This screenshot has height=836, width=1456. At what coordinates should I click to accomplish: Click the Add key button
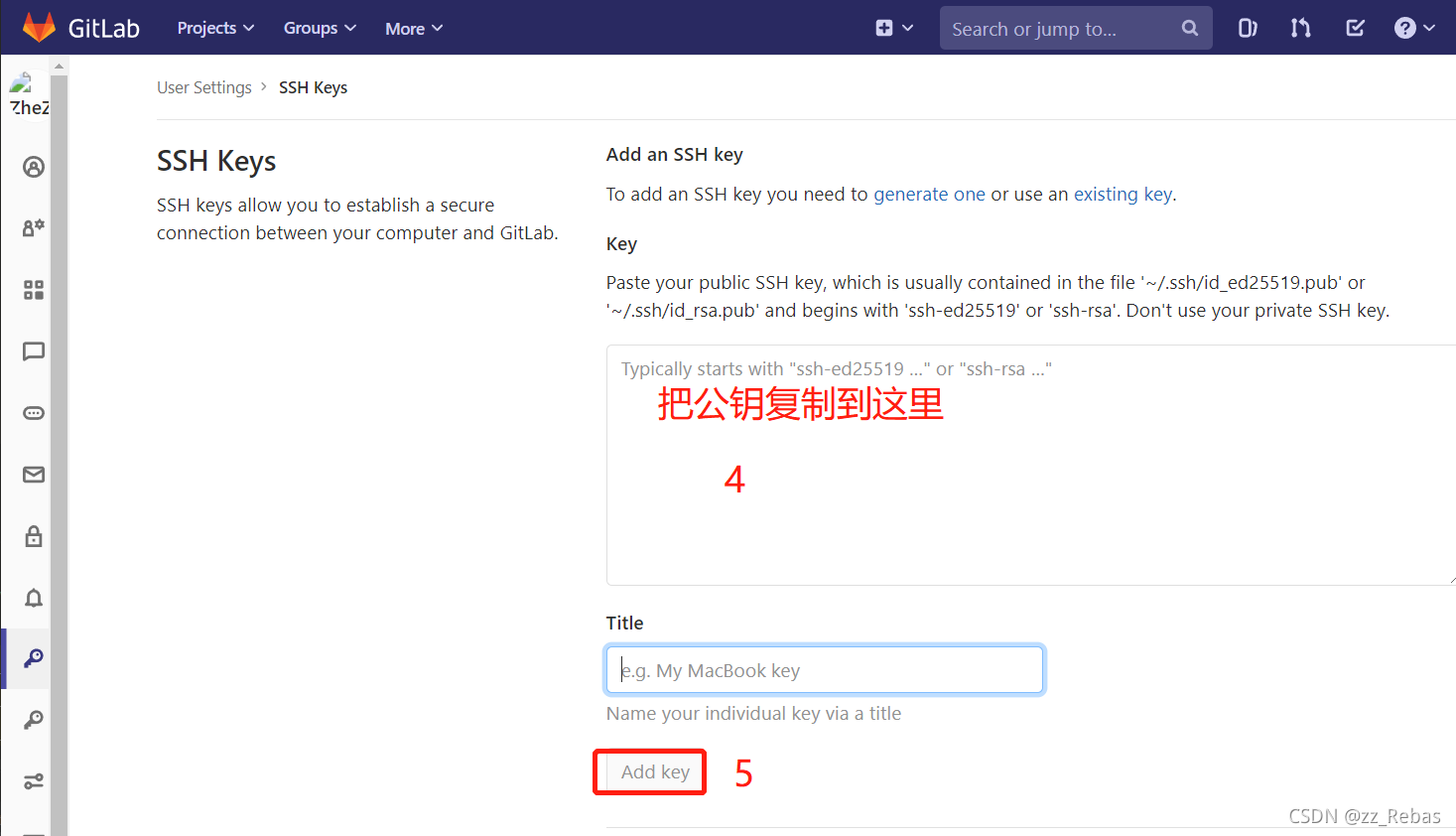click(655, 771)
